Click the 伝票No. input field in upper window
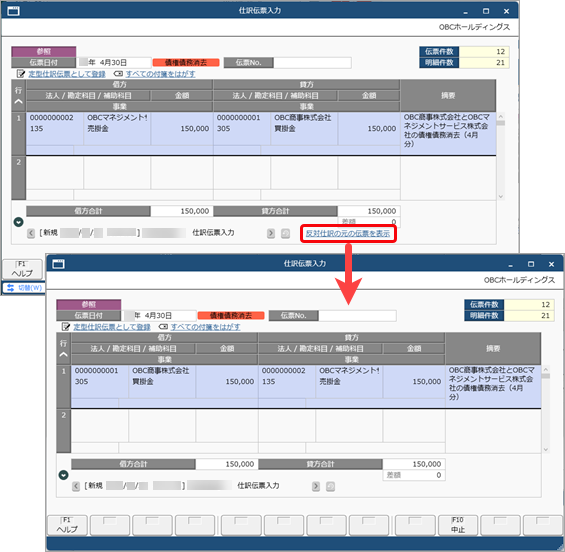Viewport: 565px width, 552px height. [312, 63]
